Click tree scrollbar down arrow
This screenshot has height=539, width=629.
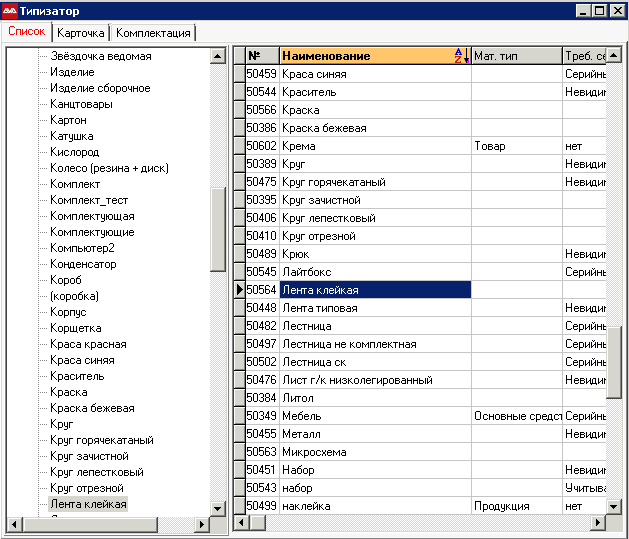tap(217, 509)
